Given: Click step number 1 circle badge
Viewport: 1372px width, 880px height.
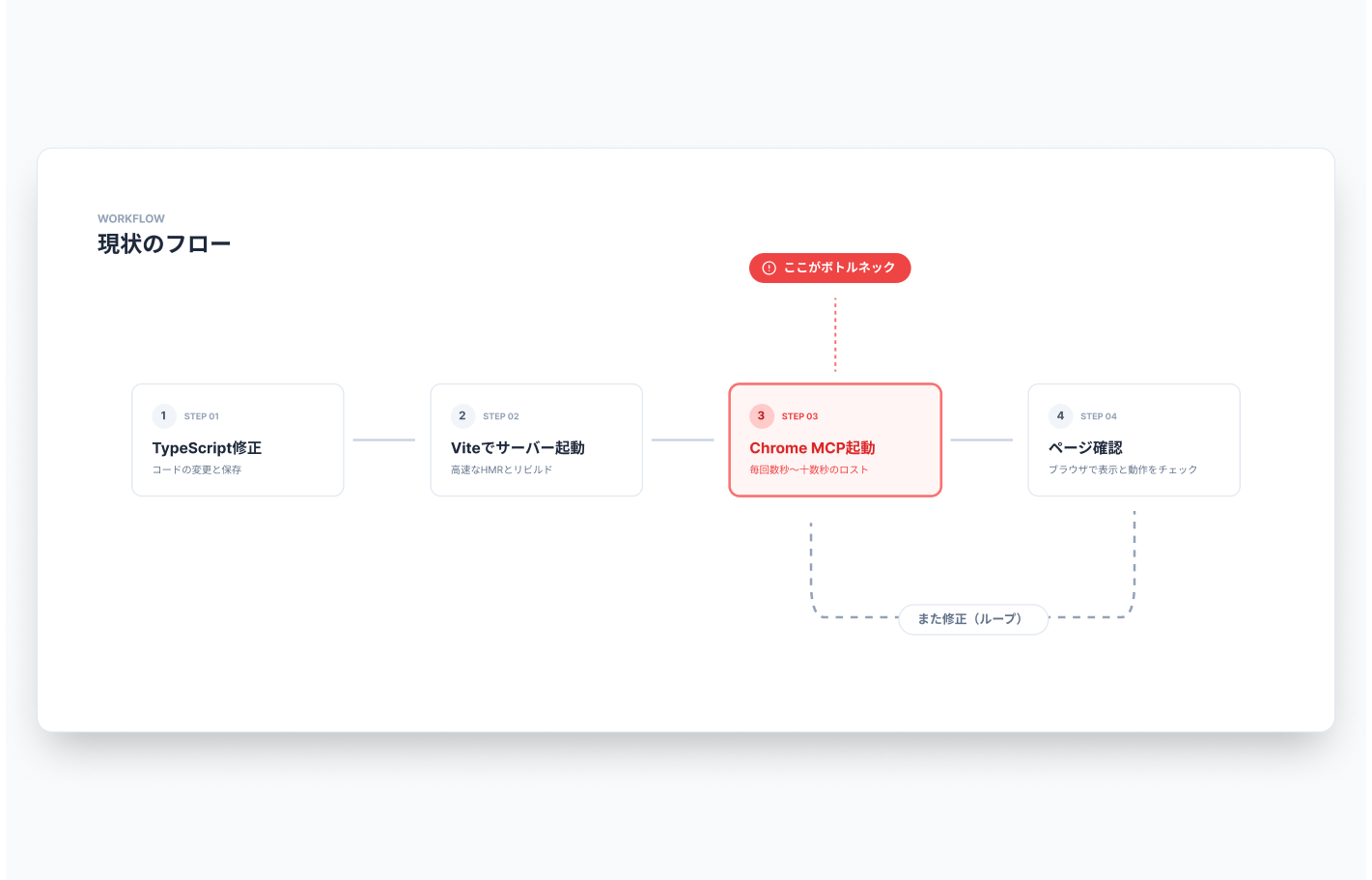Looking at the screenshot, I should (164, 416).
